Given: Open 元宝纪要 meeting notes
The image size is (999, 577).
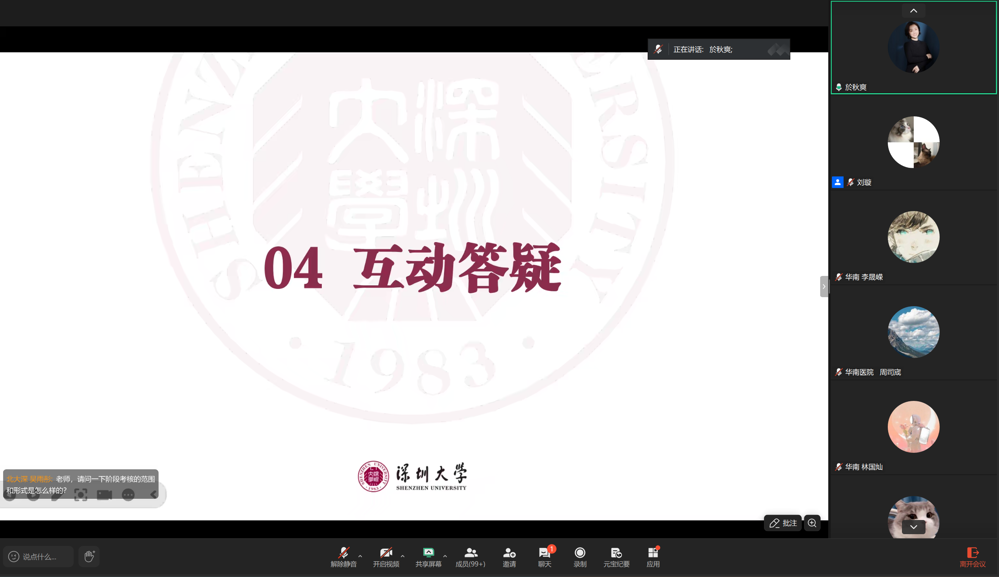Looking at the screenshot, I should [x=616, y=556].
